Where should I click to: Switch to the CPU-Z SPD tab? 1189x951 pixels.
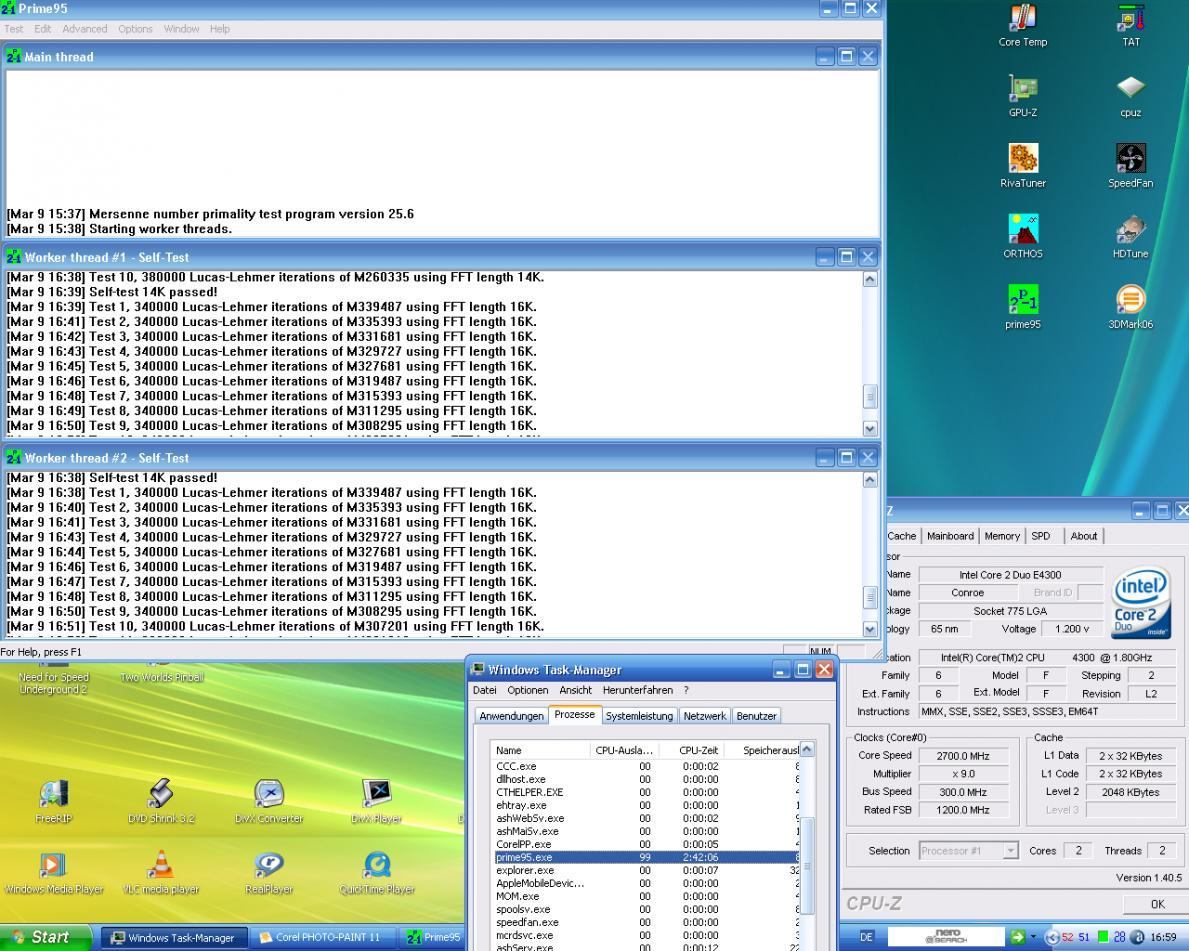1041,536
